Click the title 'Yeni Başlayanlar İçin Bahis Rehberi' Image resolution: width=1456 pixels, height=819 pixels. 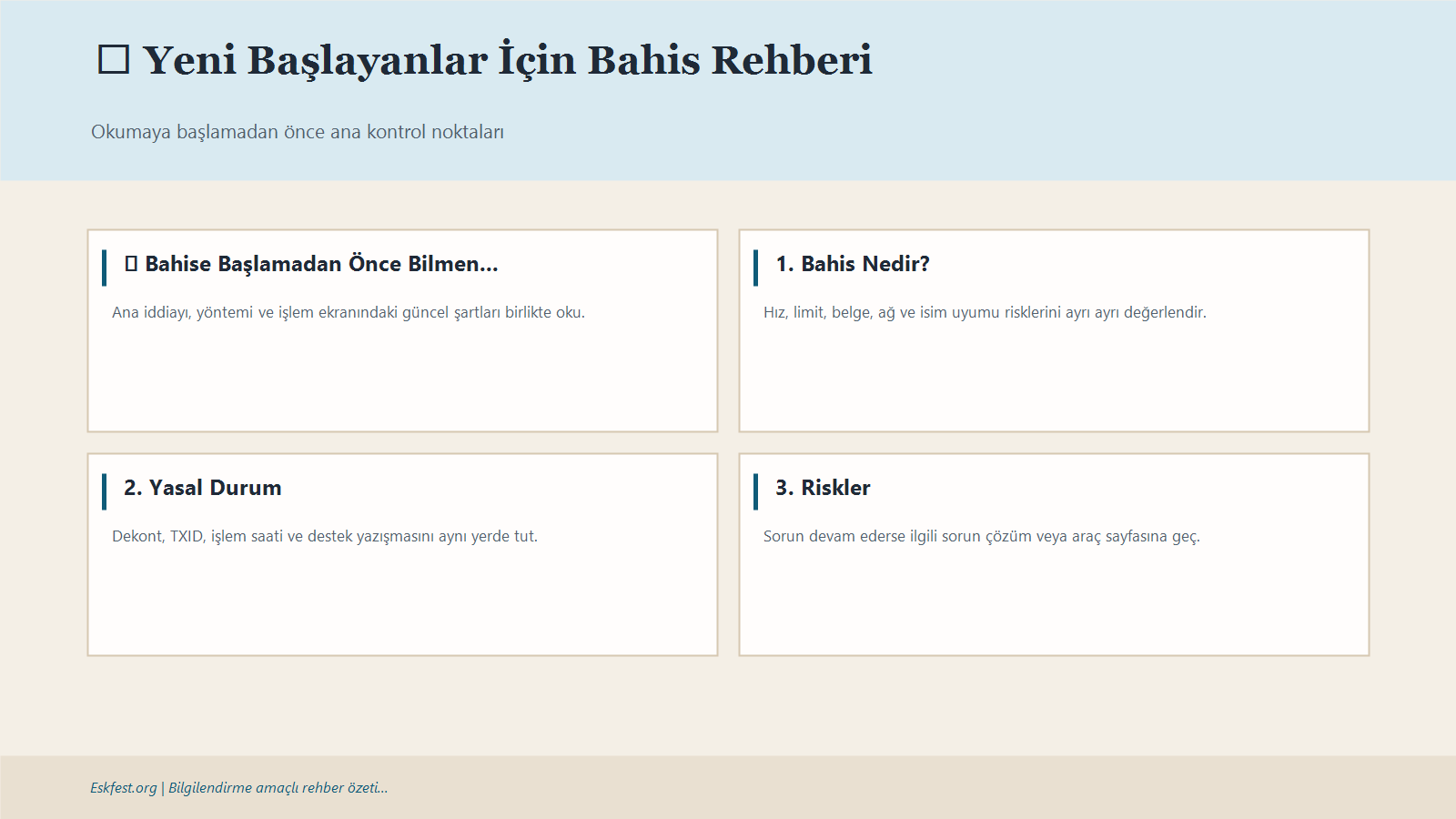pos(507,60)
